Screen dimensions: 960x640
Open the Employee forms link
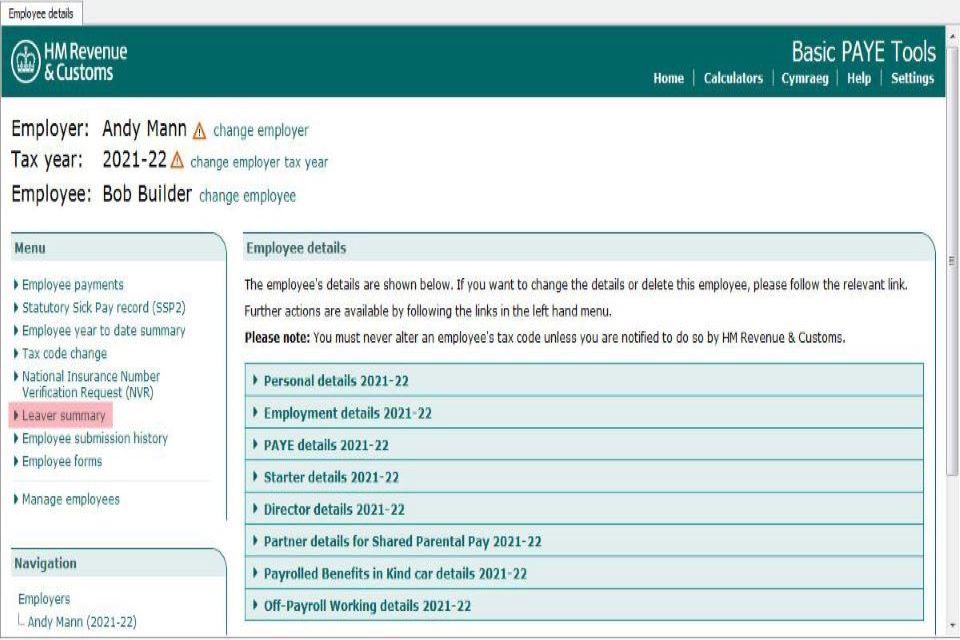[62, 461]
